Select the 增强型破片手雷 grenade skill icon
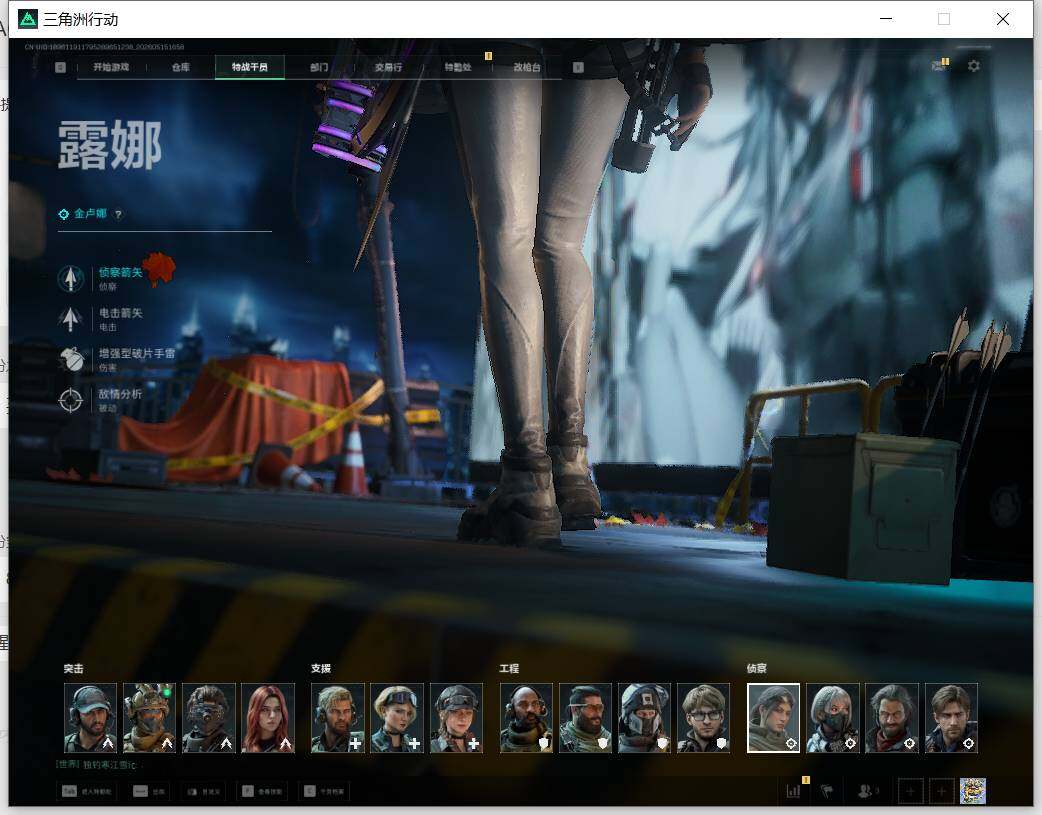The image size is (1042, 815). (x=70, y=360)
